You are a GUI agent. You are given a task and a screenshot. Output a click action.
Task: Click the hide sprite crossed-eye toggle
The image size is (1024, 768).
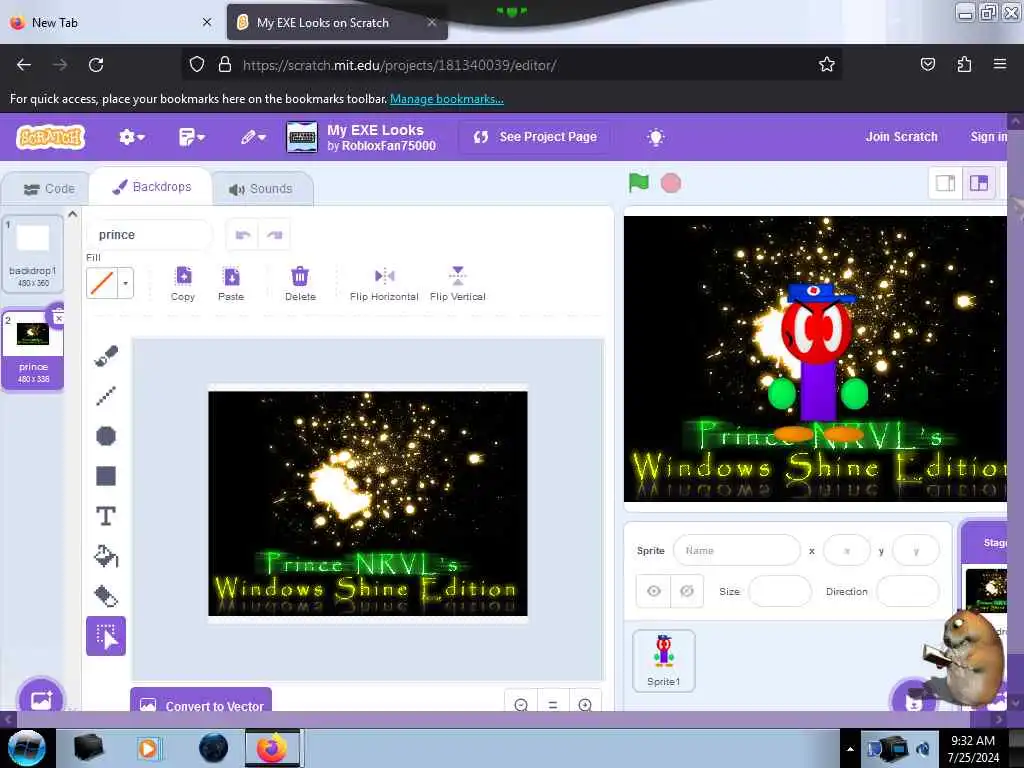[686, 591]
